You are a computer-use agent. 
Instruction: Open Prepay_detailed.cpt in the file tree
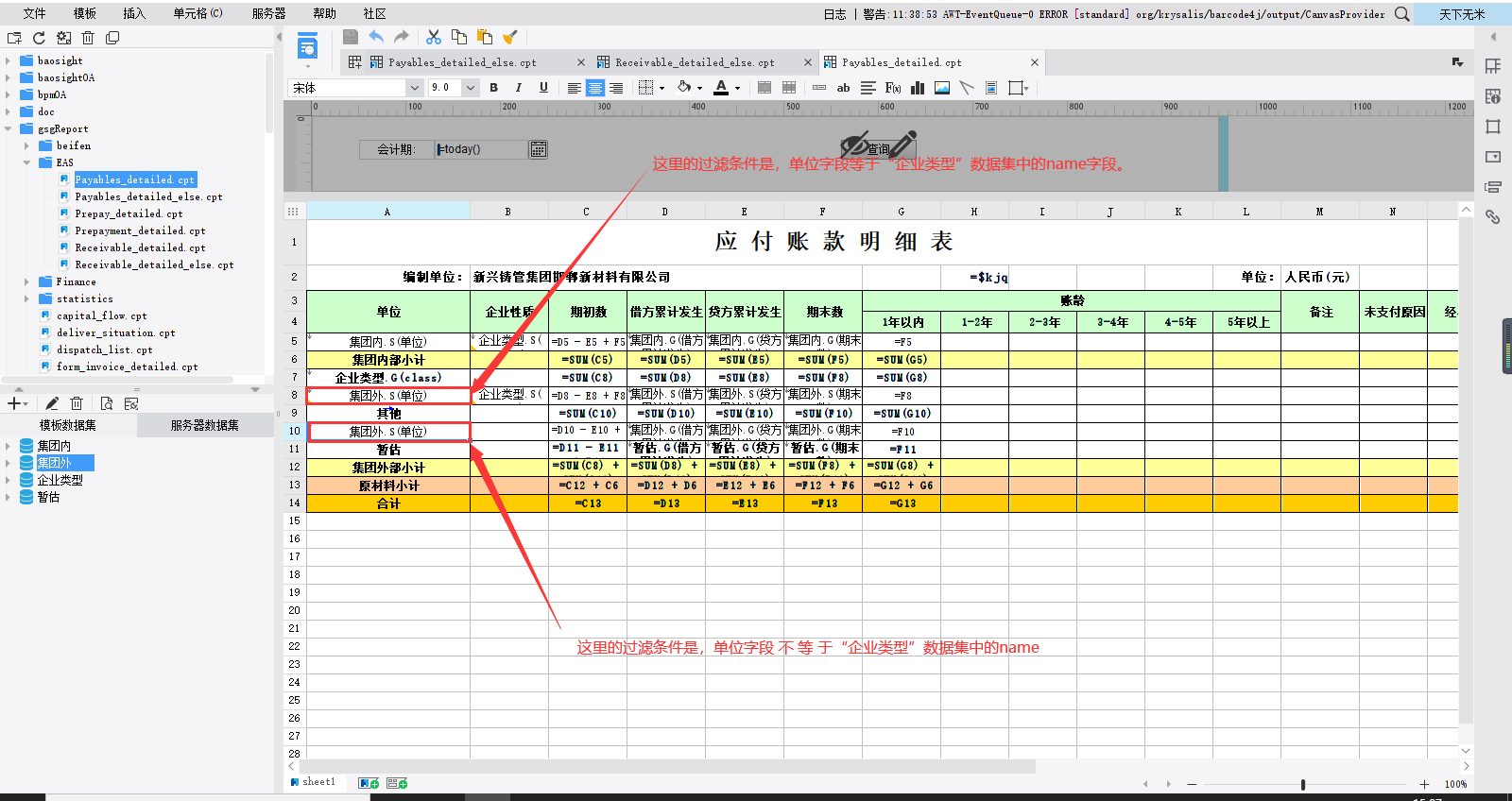pos(129,213)
